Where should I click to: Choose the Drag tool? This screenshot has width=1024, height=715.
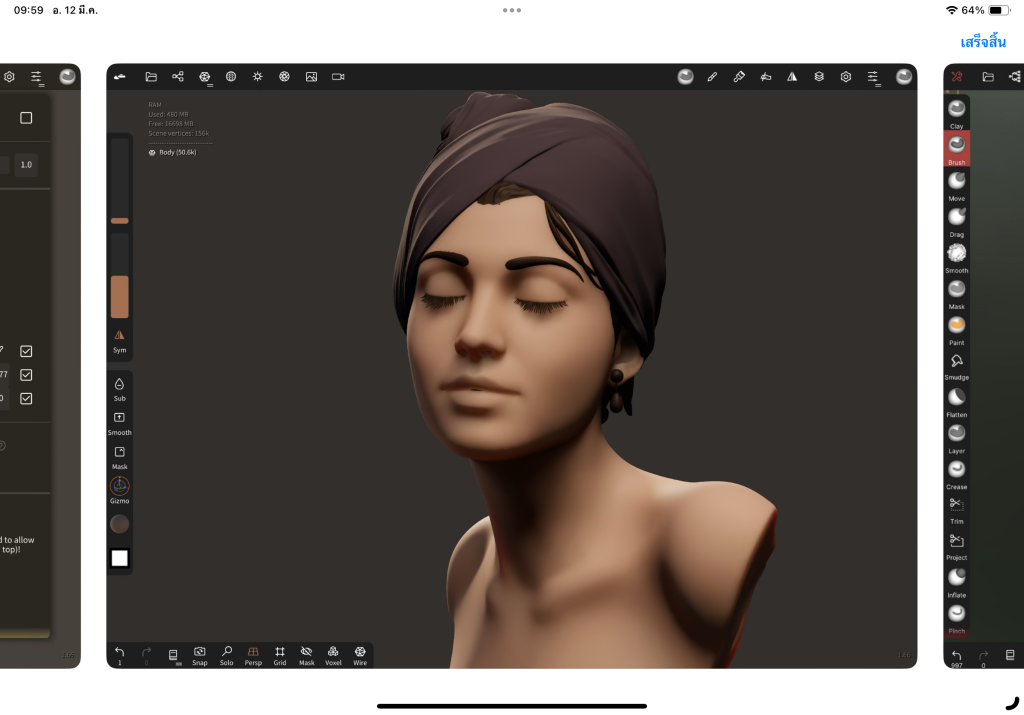tap(957, 217)
